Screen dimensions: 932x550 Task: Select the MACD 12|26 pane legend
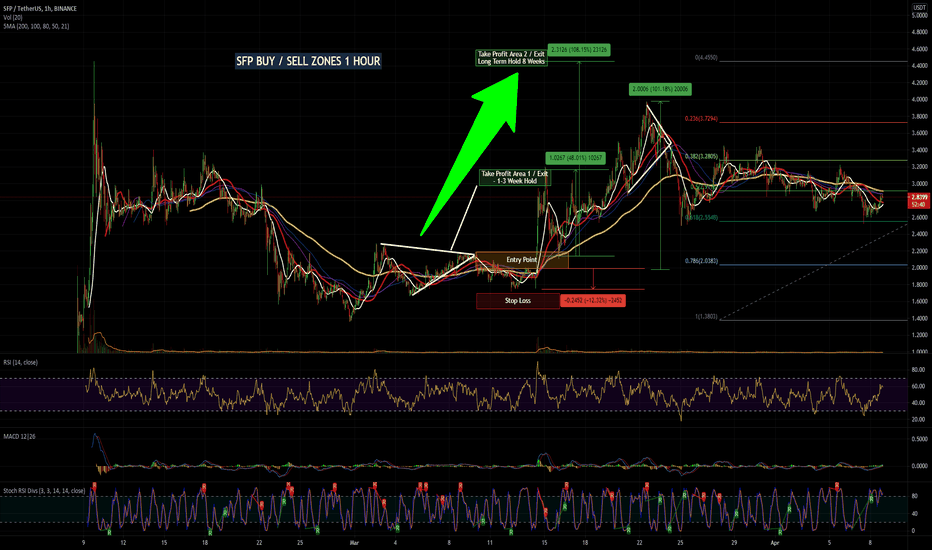20,436
